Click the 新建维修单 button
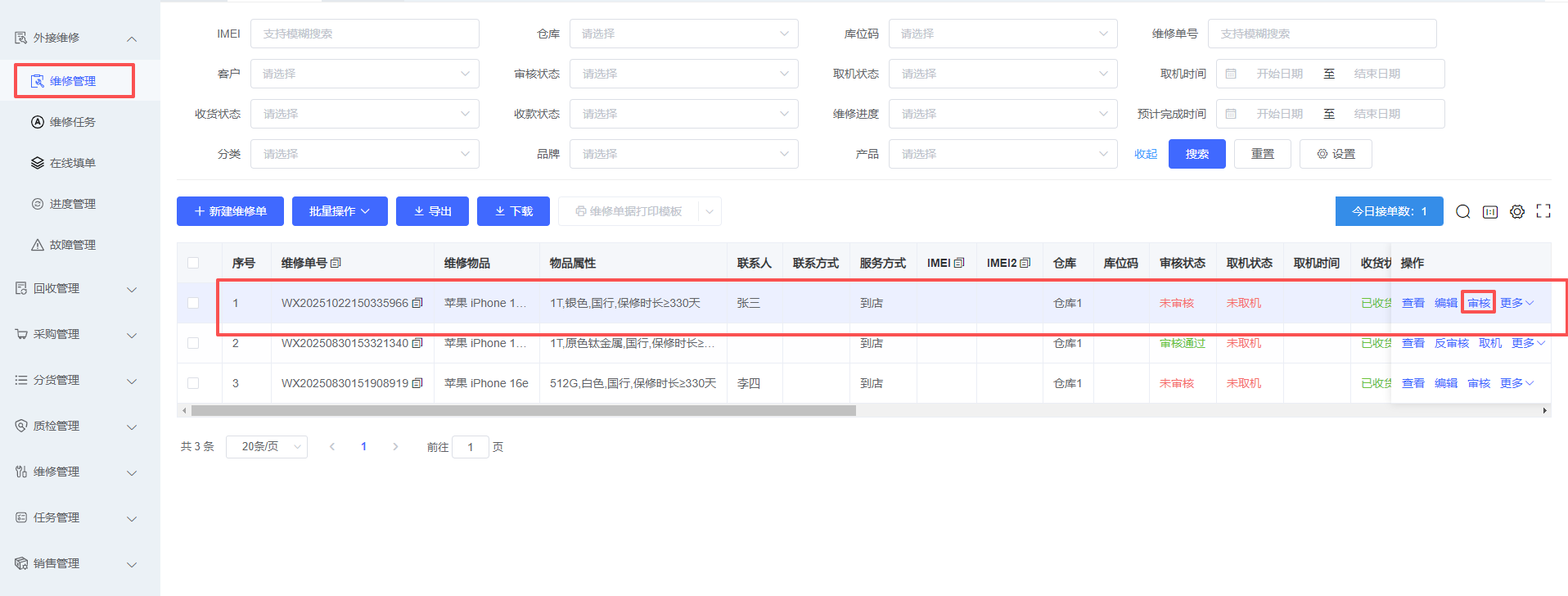Screen dimensions: 1568x596 pos(230,211)
